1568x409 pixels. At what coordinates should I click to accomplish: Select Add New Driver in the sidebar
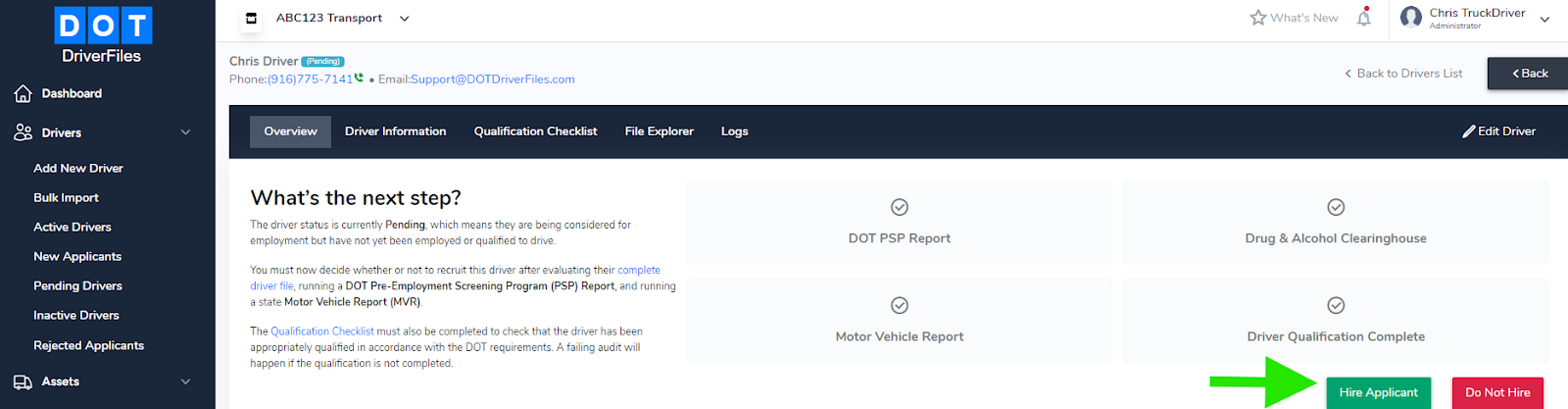tap(78, 169)
